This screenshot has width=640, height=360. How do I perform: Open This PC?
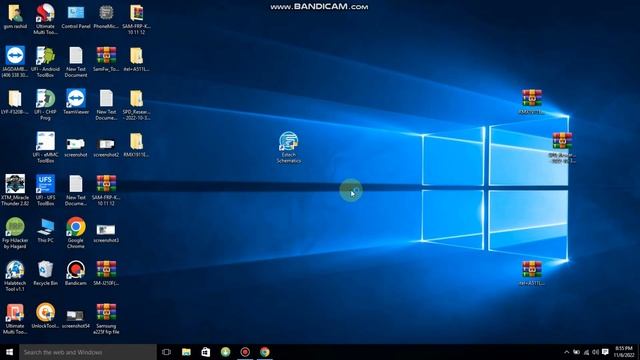(x=45, y=231)
